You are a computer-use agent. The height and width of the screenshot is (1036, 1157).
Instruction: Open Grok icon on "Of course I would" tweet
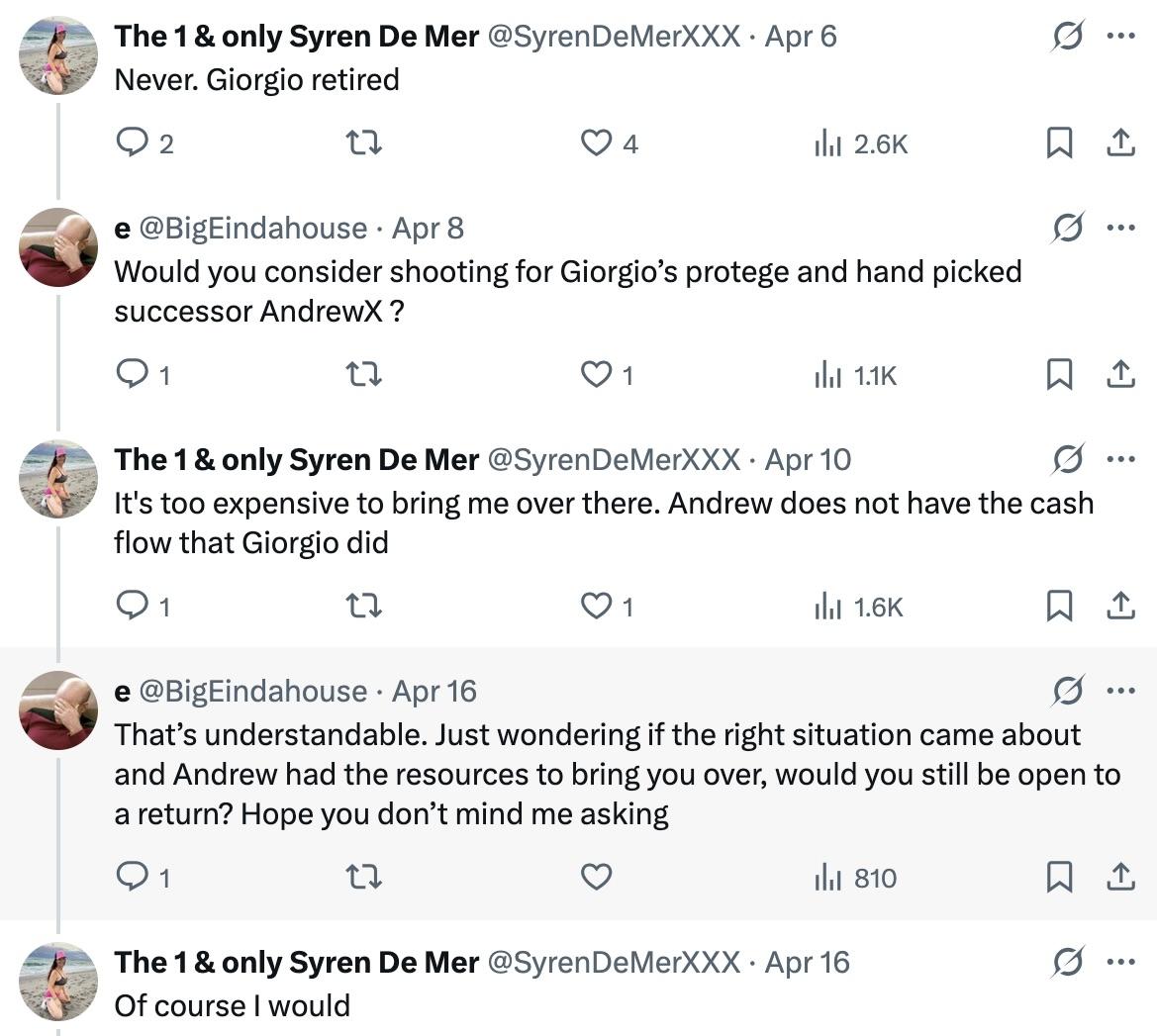[1068, 962]
